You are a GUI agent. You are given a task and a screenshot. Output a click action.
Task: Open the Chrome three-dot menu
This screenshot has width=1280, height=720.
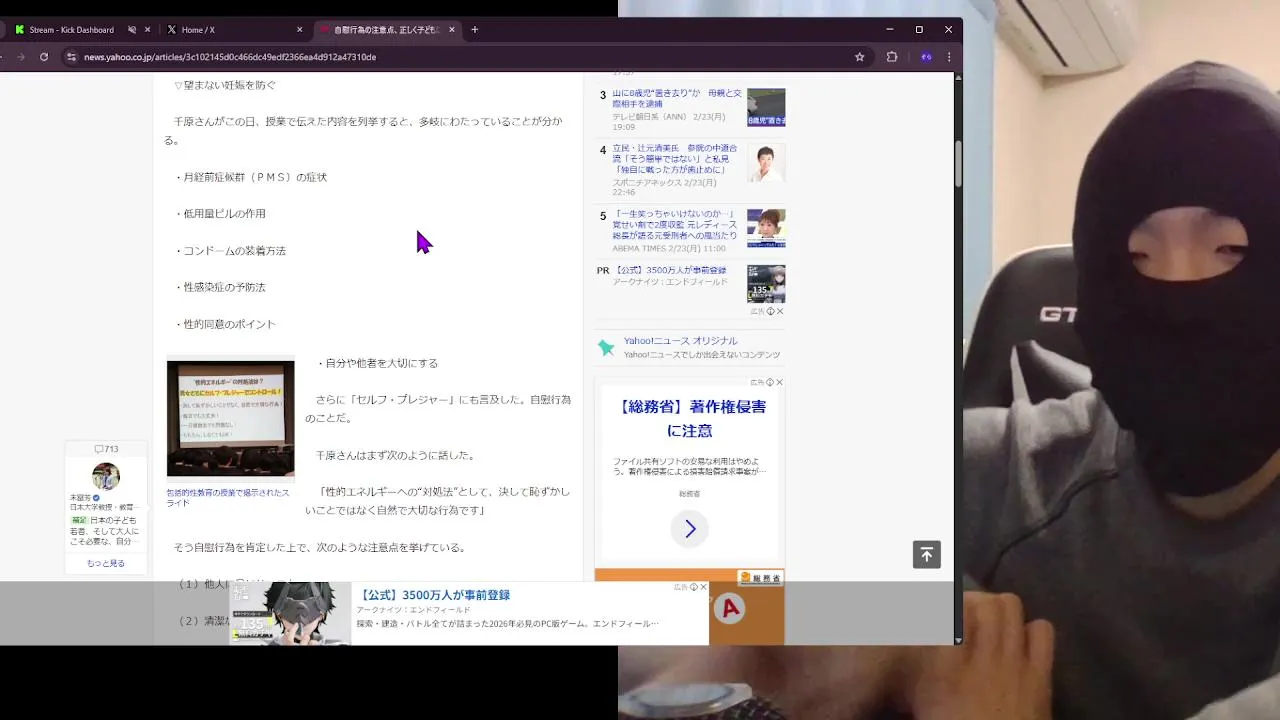pyautogui.click(x=949, y=57)
